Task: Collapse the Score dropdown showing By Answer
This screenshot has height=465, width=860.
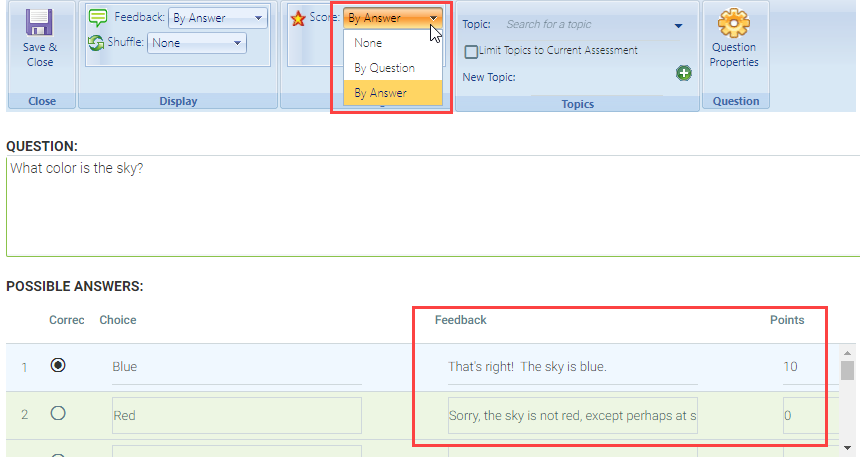Action: 393,18
